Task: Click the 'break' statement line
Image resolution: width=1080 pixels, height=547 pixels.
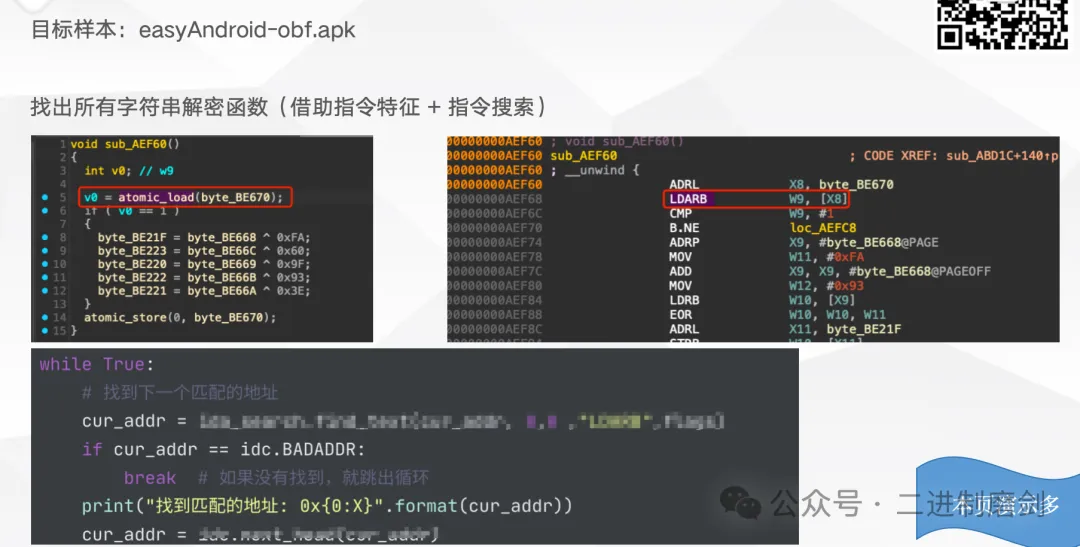Action: tap(149, 478)
